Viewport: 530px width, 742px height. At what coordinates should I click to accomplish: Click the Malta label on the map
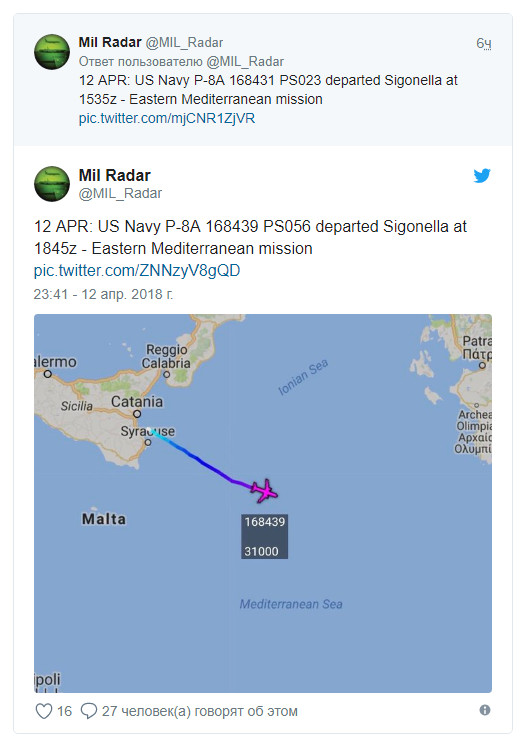pos(104,519)
